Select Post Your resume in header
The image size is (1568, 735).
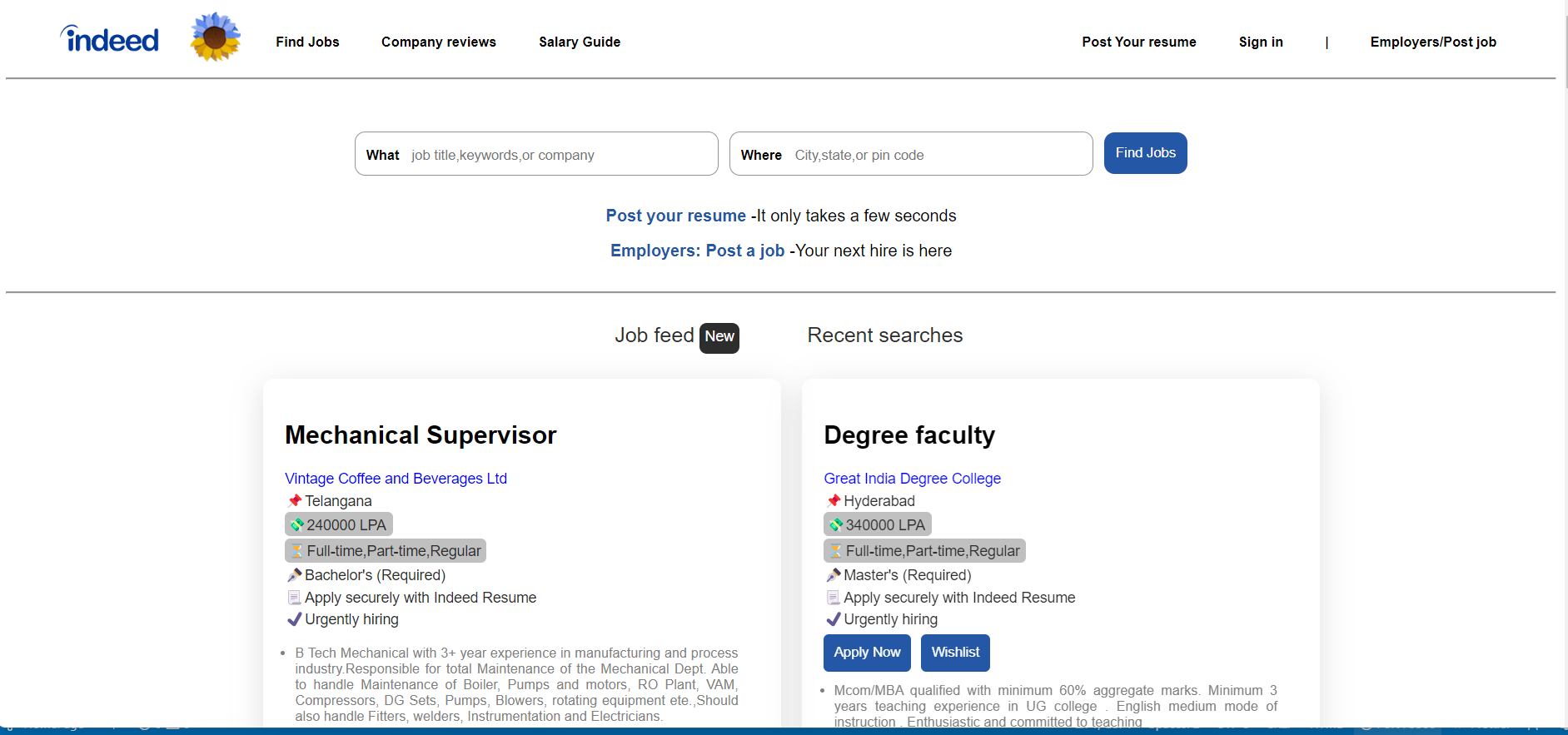1138,42
